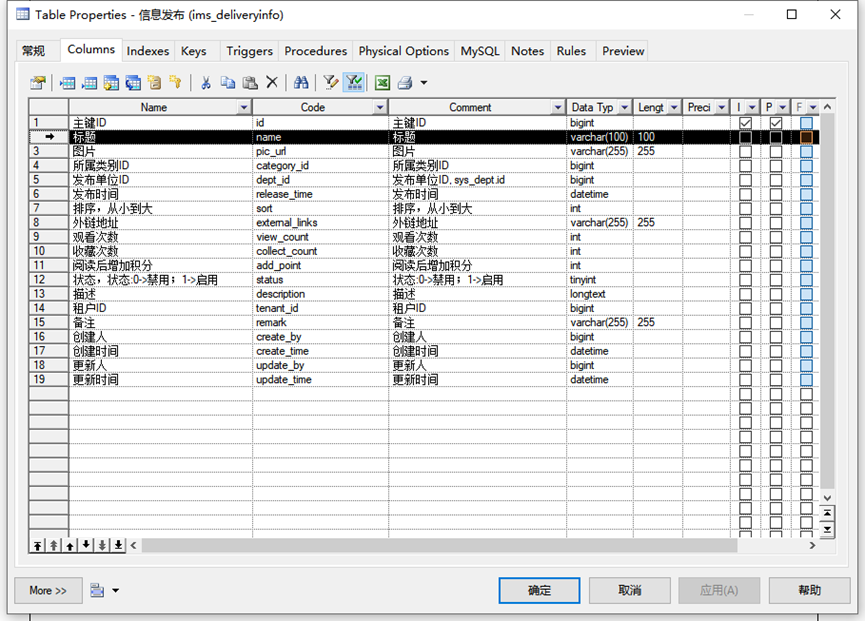Image resolution: width=865 pixels, height=621 pixels.
Task: Click the More >> button
Action: (48, 590)
